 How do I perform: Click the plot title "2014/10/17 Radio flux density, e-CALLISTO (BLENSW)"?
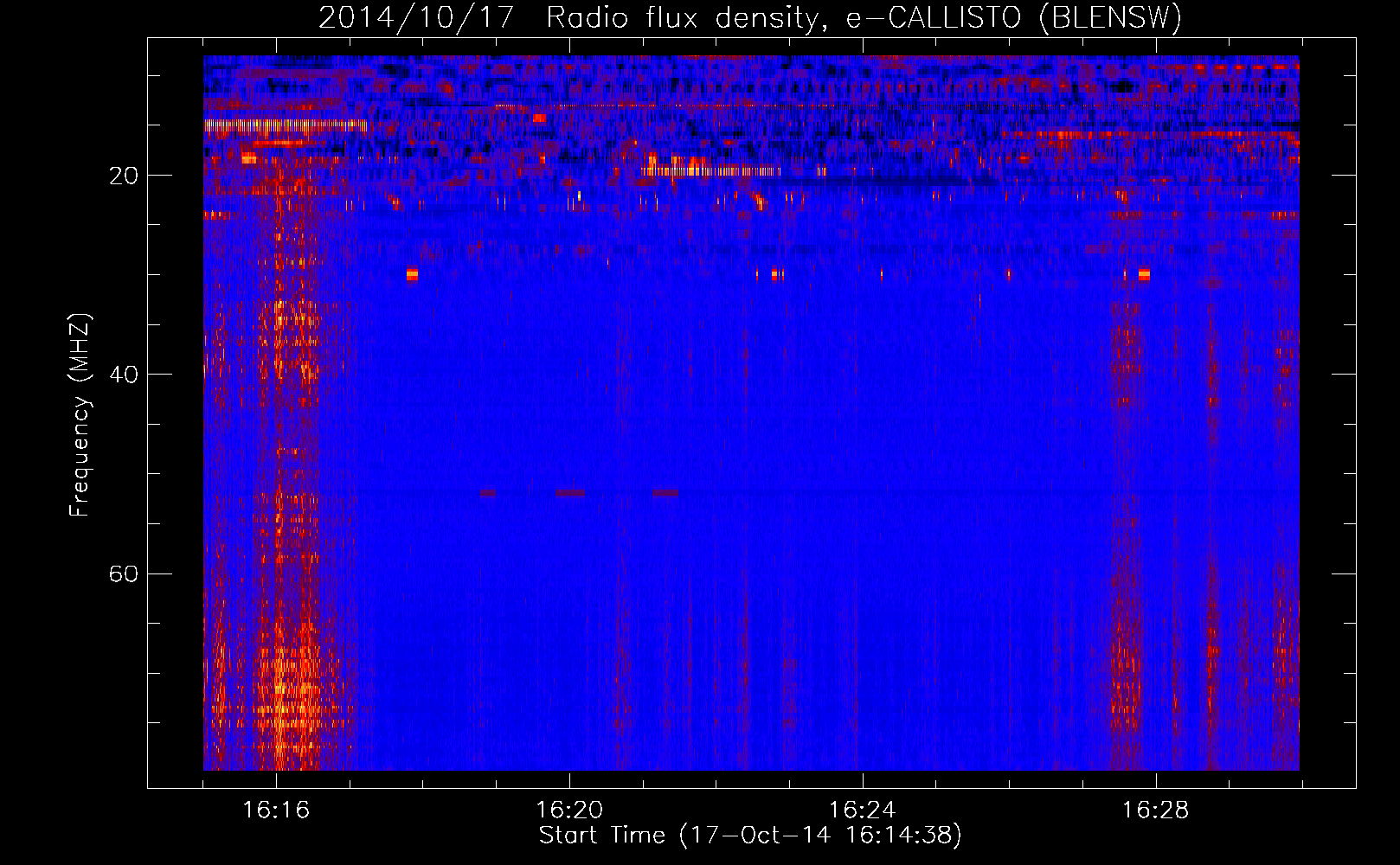pos(750,18)
